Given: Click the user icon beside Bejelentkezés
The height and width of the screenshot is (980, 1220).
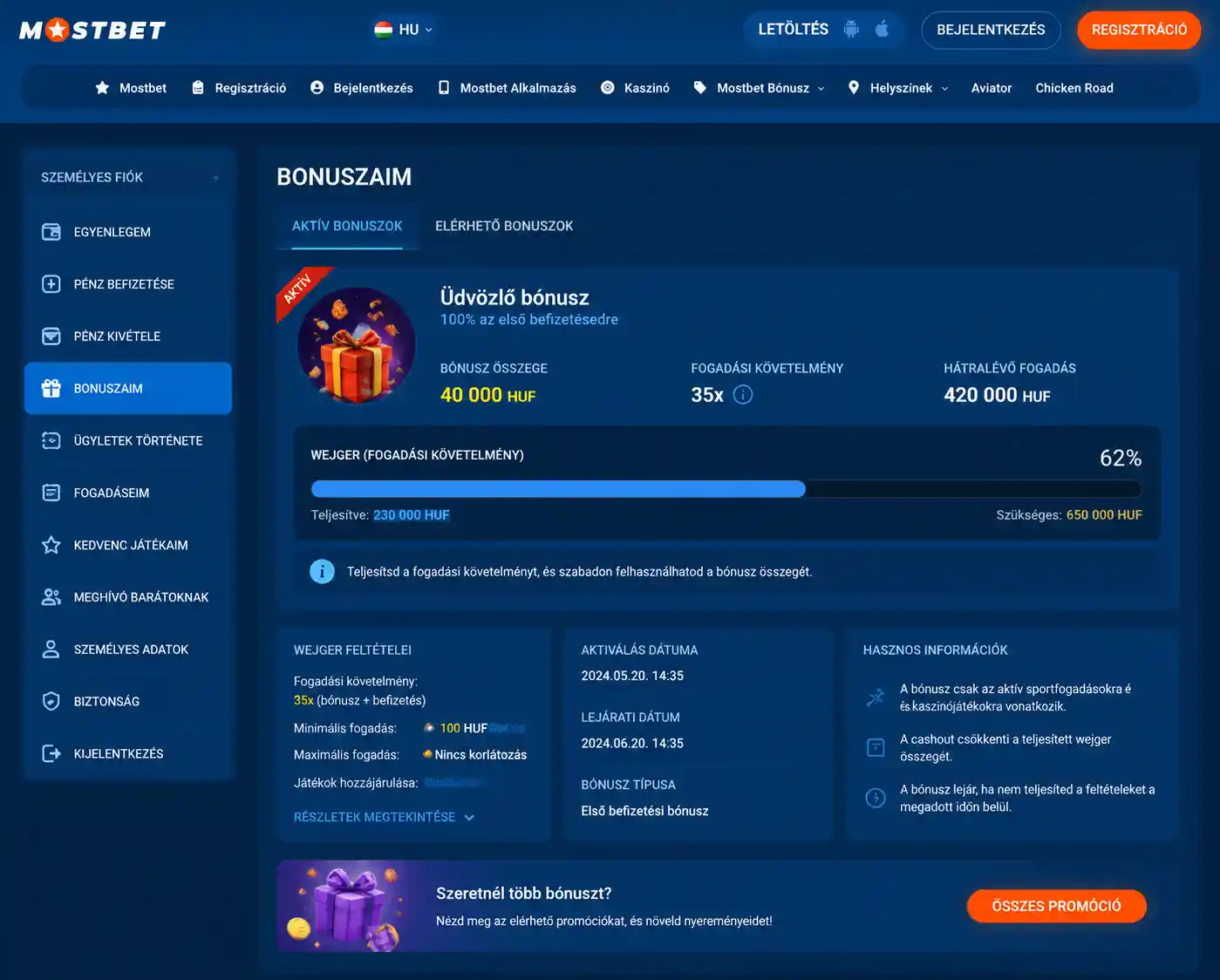Looking at the screenshot, I should (317, 88).
